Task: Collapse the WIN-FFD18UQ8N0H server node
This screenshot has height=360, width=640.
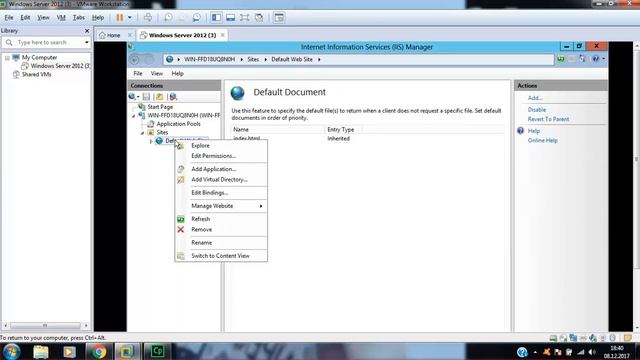Action: [133, 116]
